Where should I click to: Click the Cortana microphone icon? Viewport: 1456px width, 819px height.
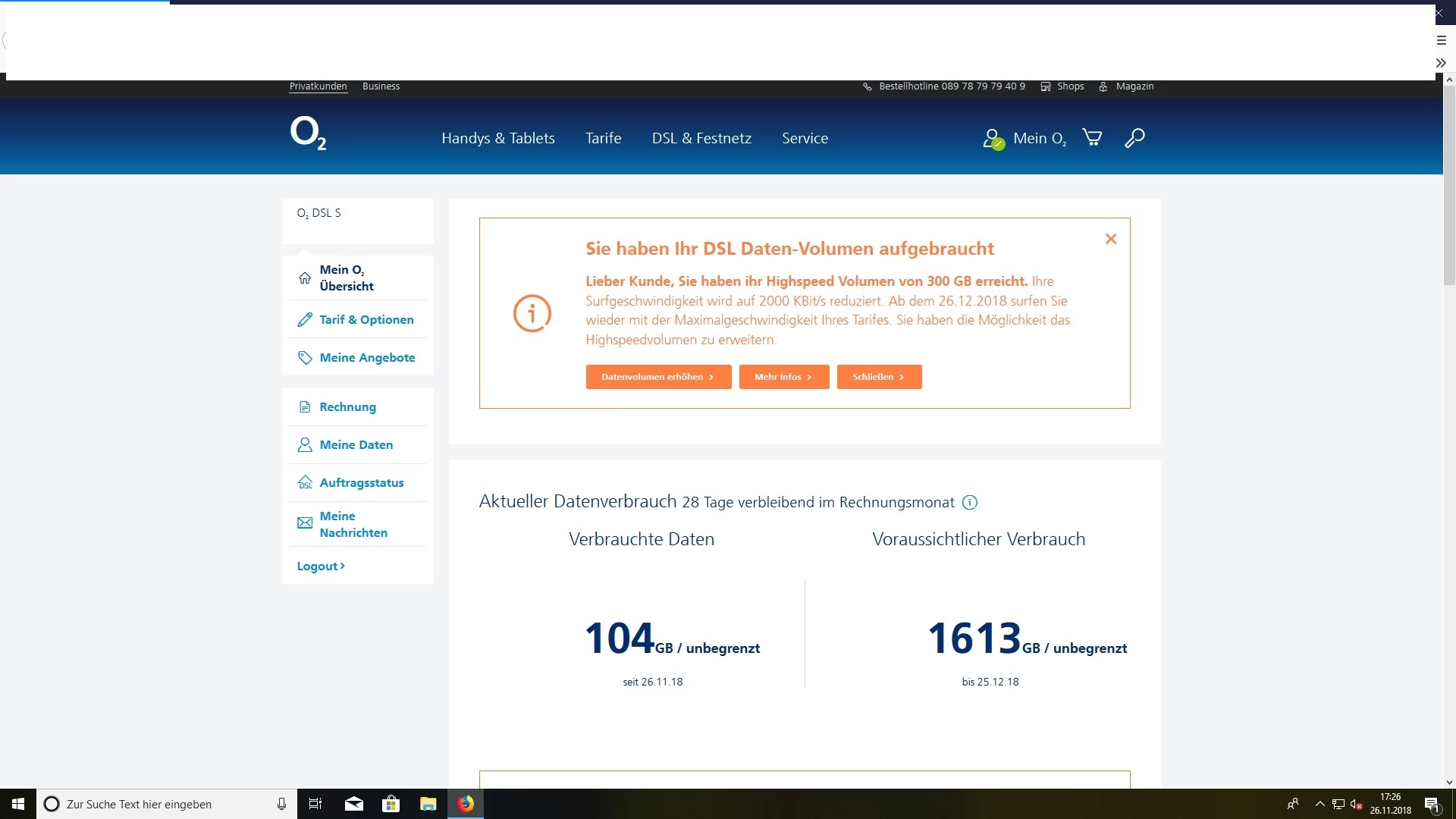[281, 804]
